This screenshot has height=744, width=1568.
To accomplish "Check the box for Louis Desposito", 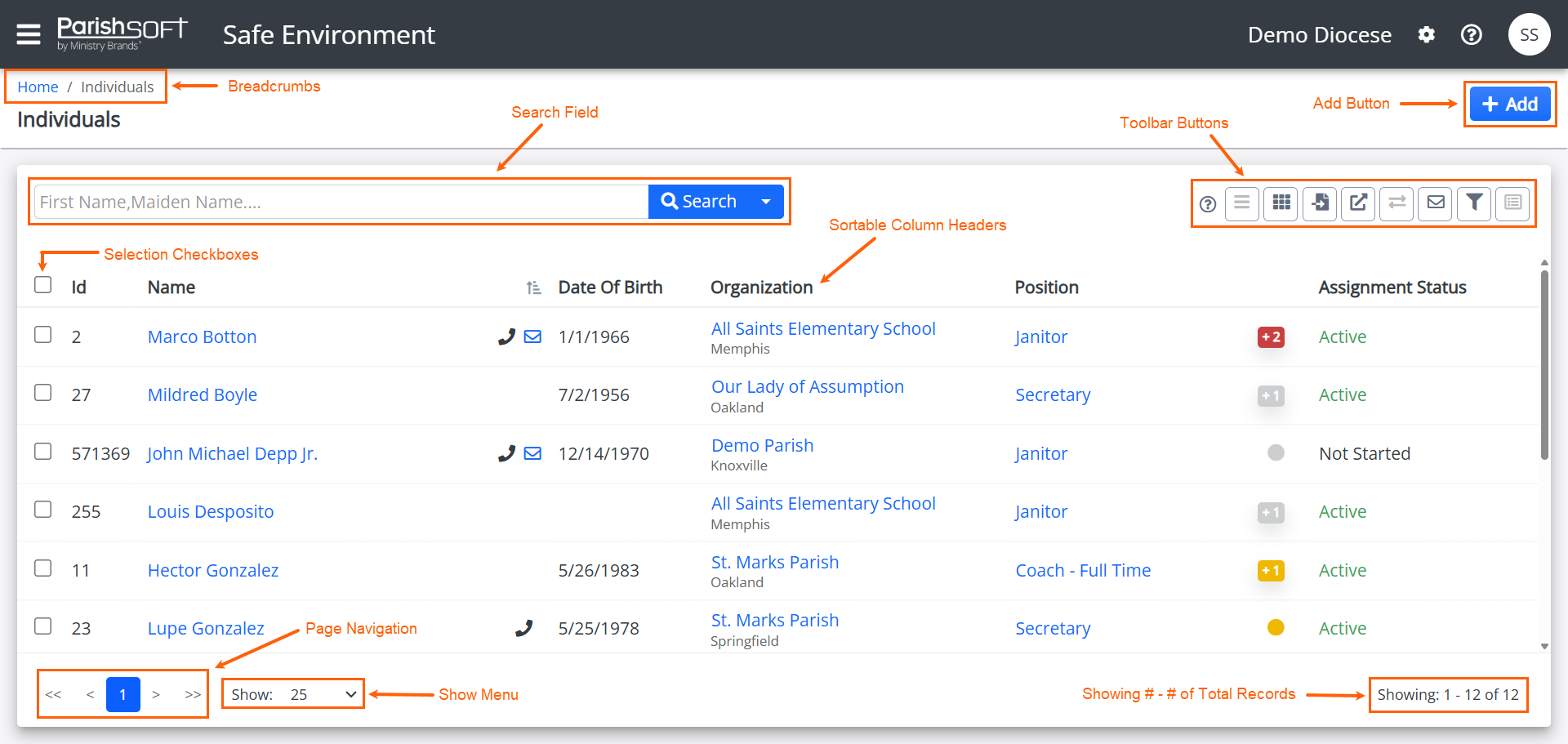I will (43, 510).
